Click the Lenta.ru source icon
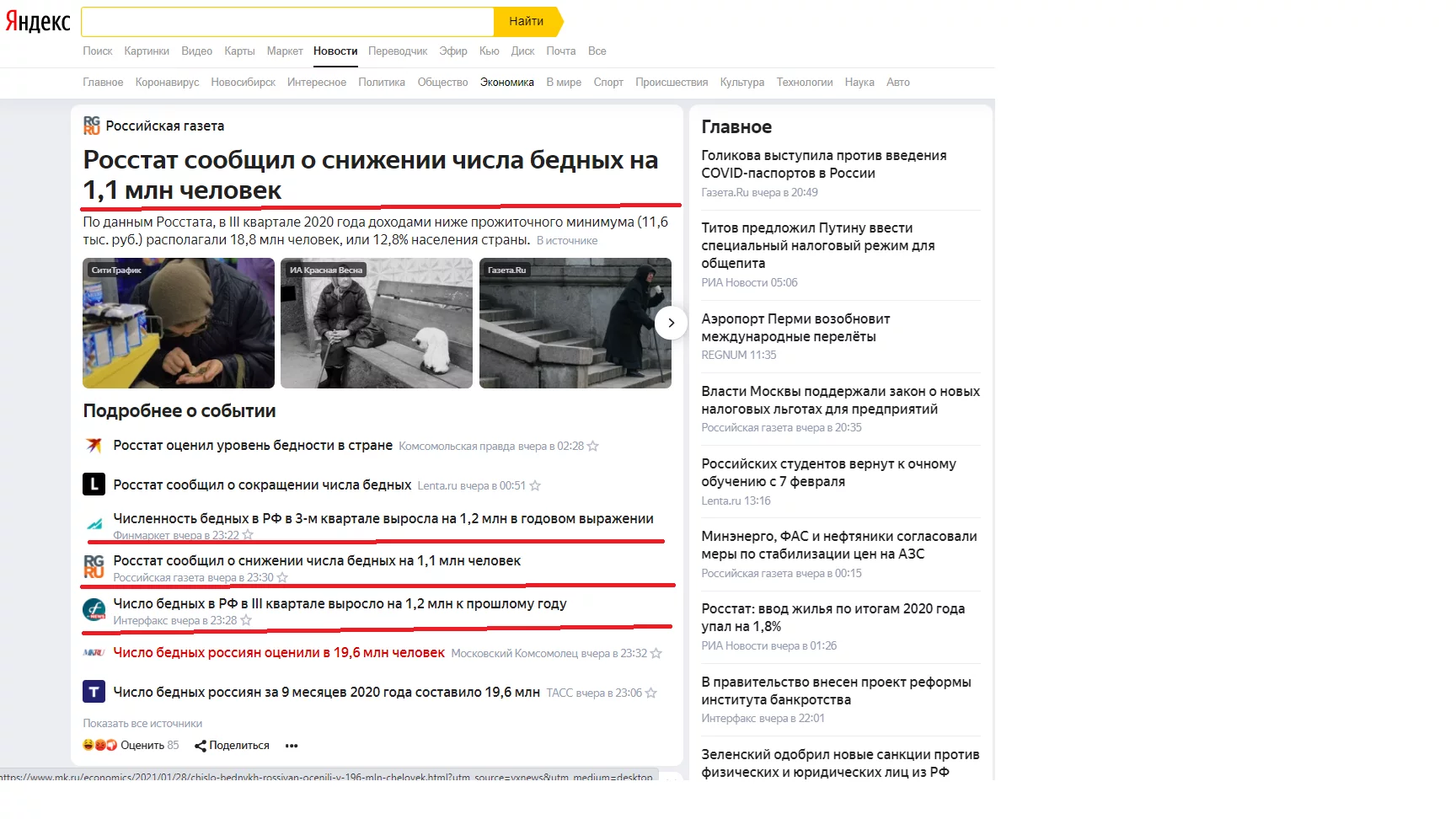 coord(94,484)
